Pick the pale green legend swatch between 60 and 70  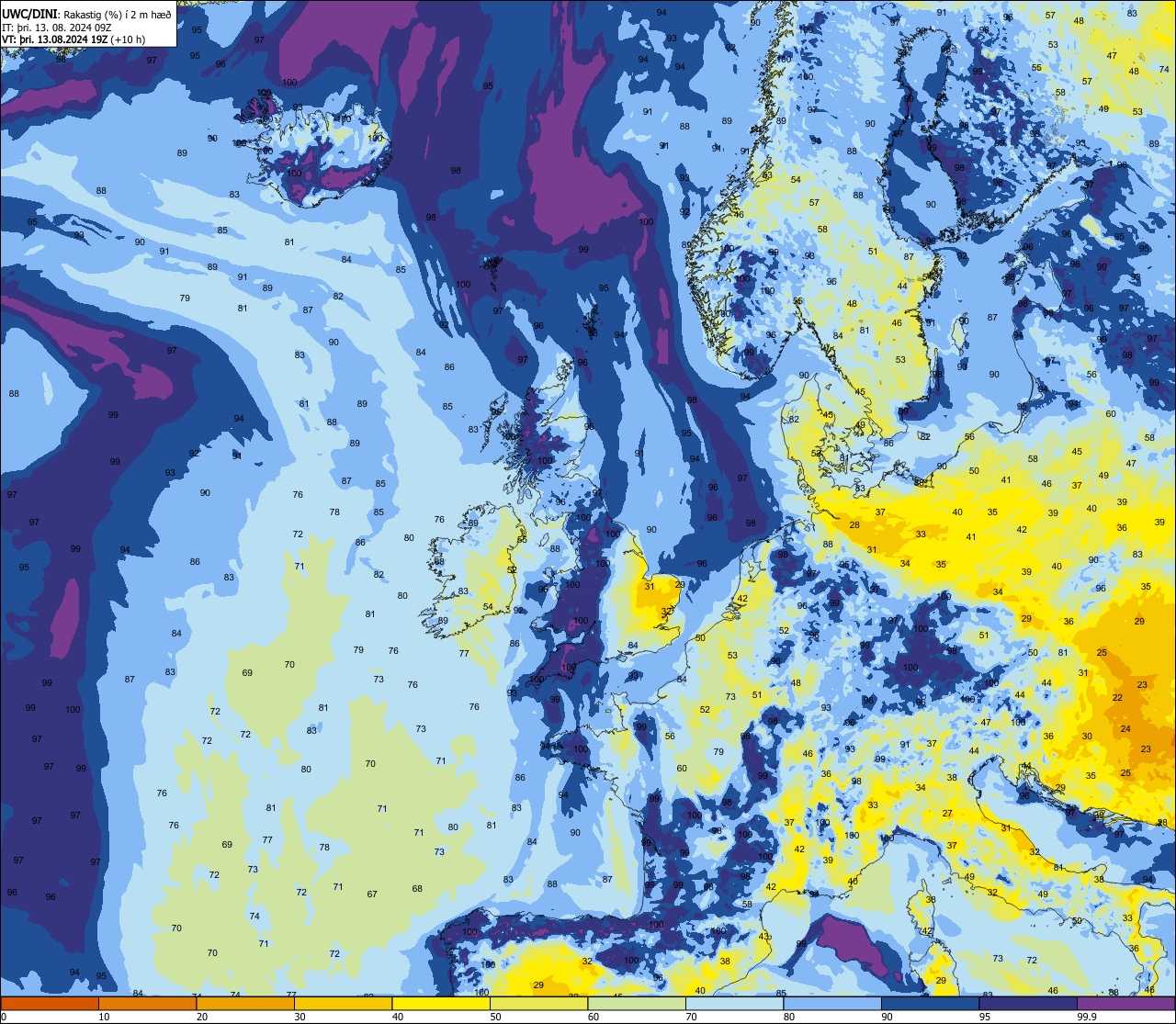(x=637, y=1004)
